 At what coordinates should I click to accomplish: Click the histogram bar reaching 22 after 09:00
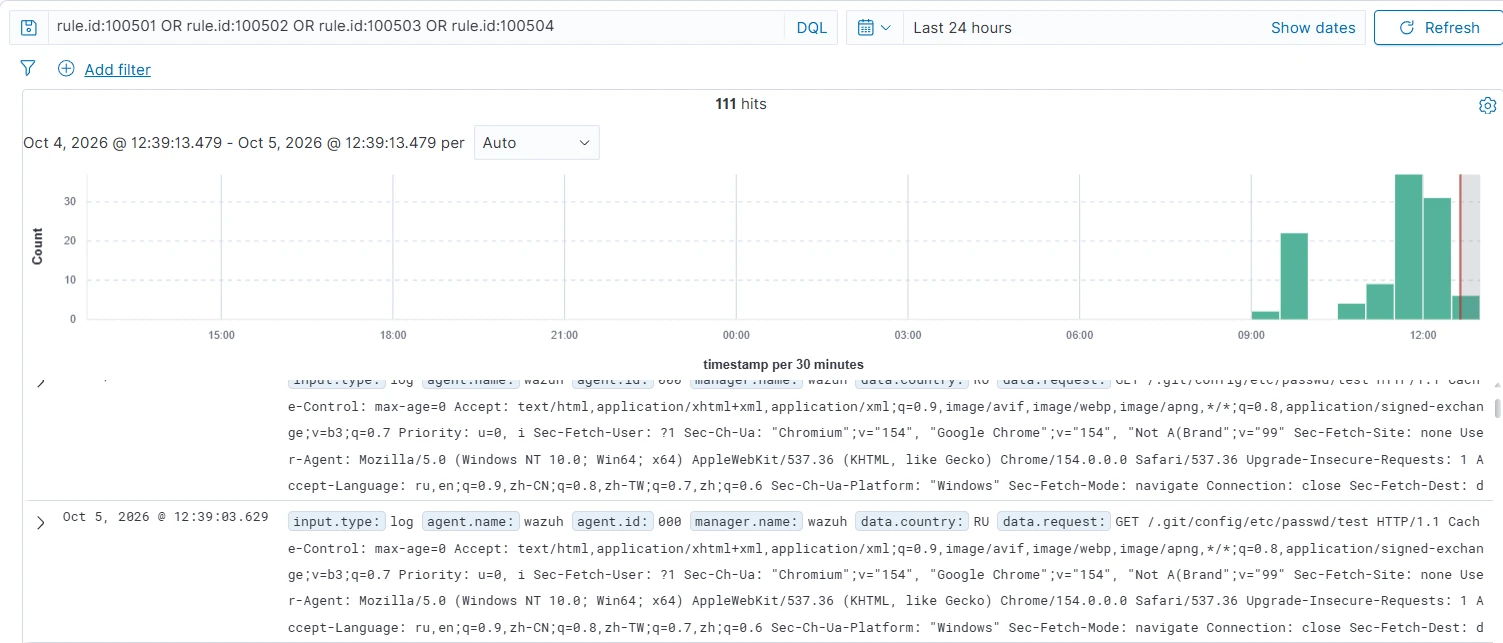(1294, 276)
